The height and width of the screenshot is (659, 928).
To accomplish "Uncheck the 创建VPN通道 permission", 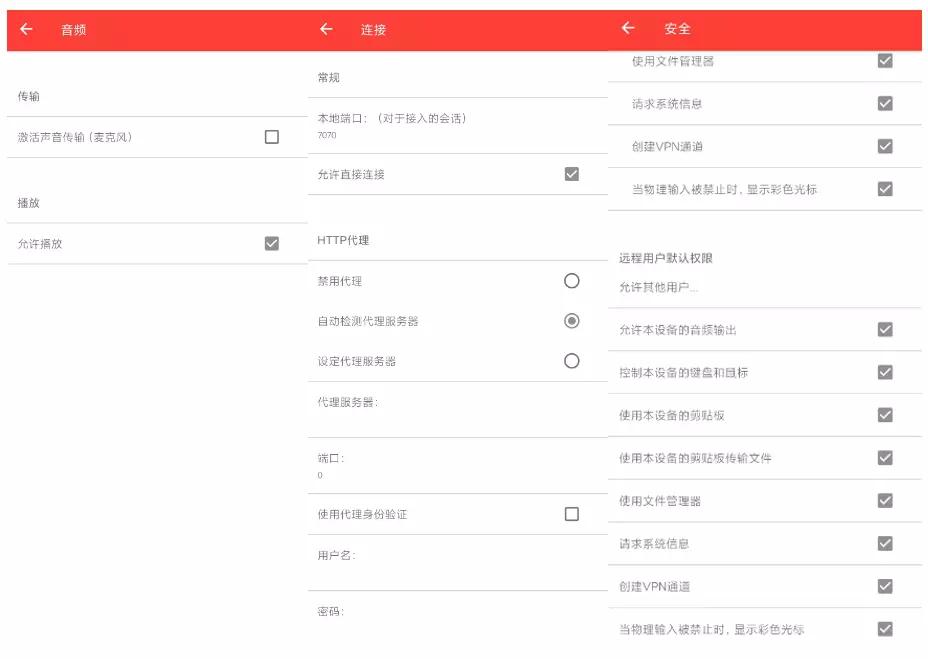I will [x=884, y=146].
